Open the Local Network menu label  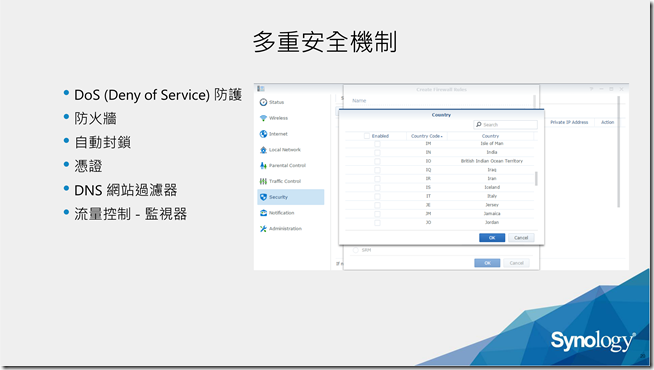click(x=285, y=150)
